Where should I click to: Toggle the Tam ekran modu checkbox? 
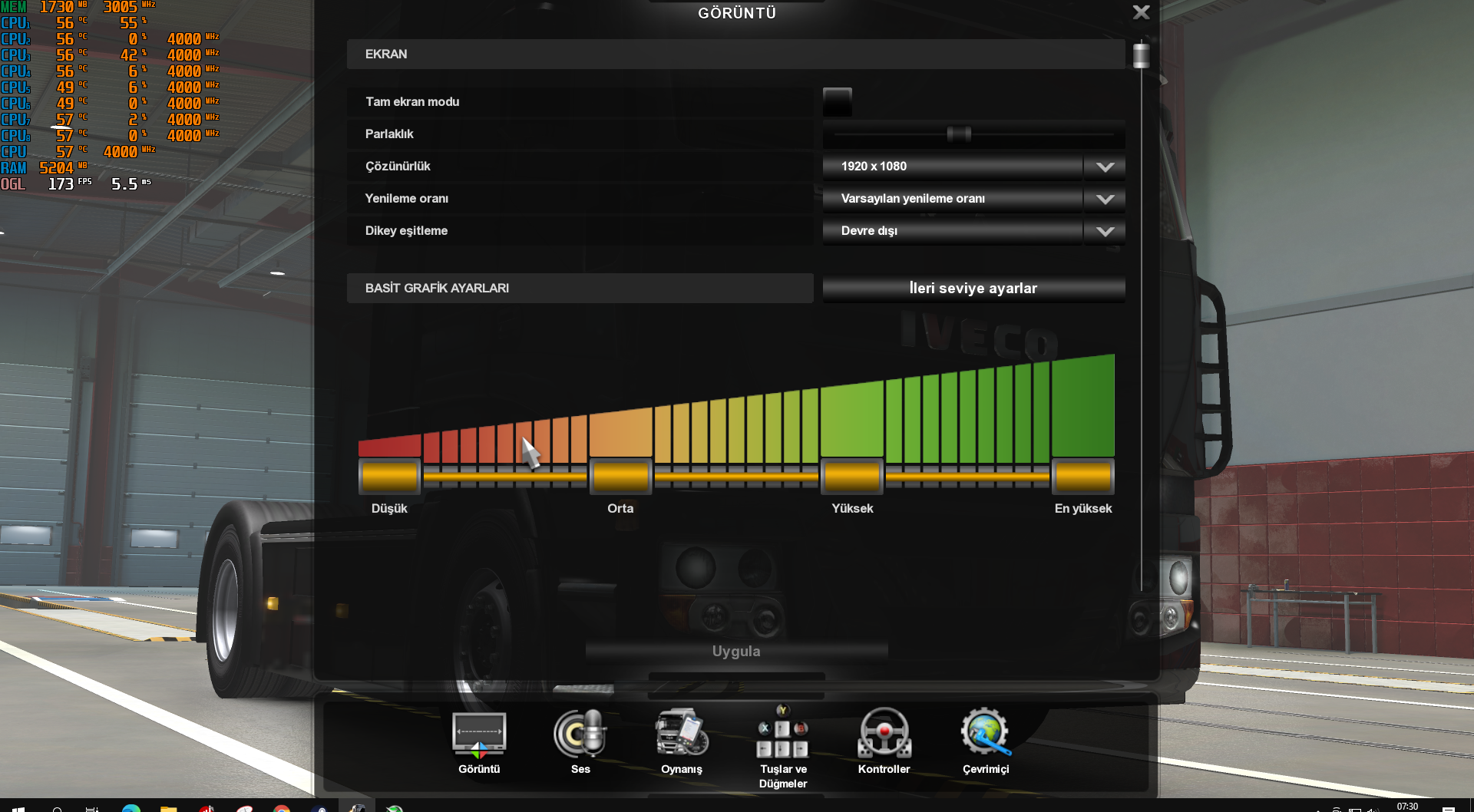pyautogui.click(x=838, y=102)
